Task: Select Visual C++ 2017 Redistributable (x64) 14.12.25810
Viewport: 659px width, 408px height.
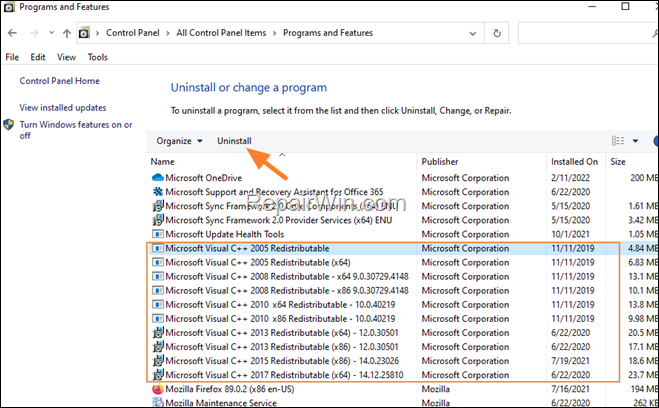Action: tap(284, 375)
